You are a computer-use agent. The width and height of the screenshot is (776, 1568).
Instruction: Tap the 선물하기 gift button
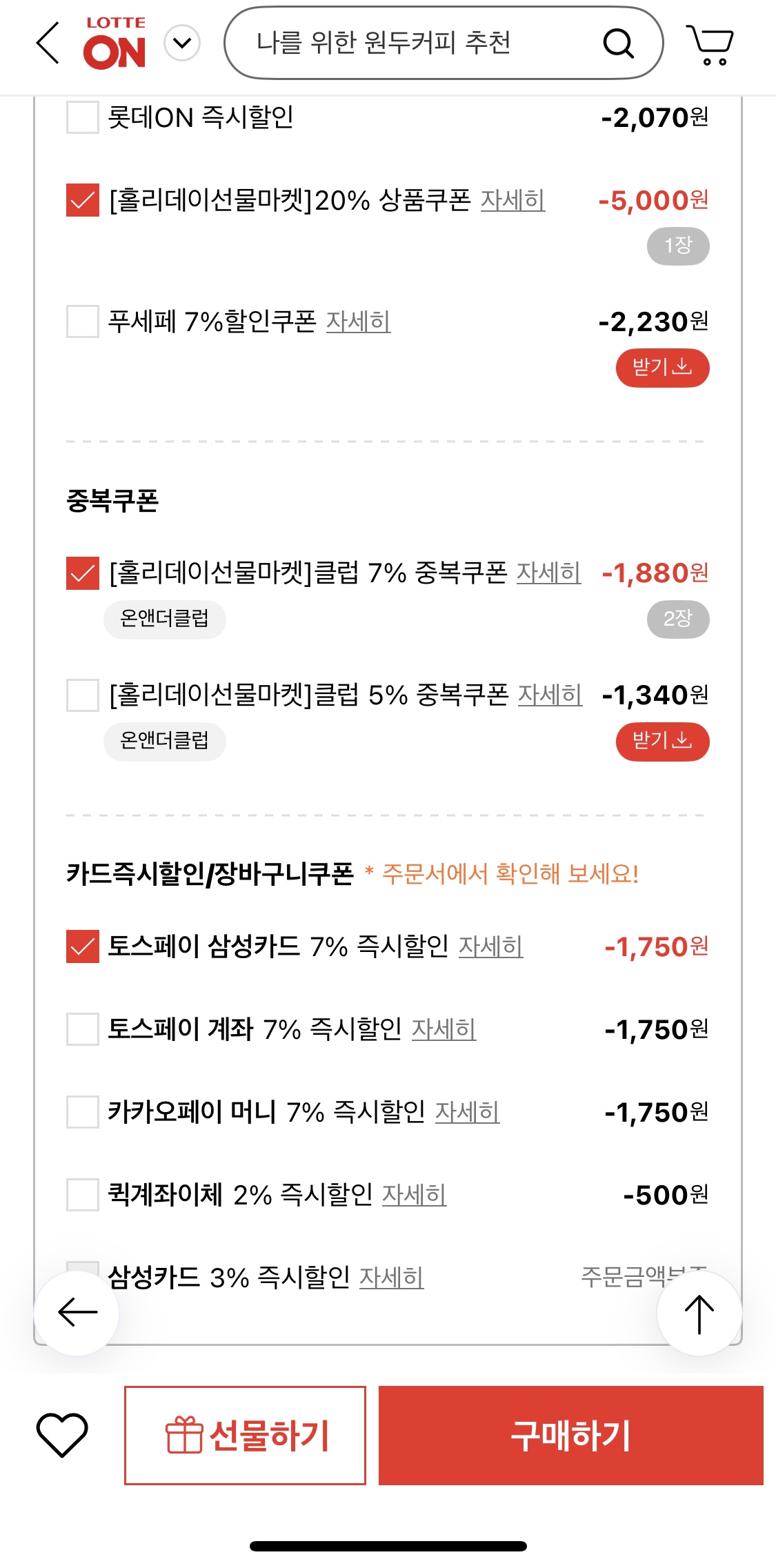pos(245,1436)
